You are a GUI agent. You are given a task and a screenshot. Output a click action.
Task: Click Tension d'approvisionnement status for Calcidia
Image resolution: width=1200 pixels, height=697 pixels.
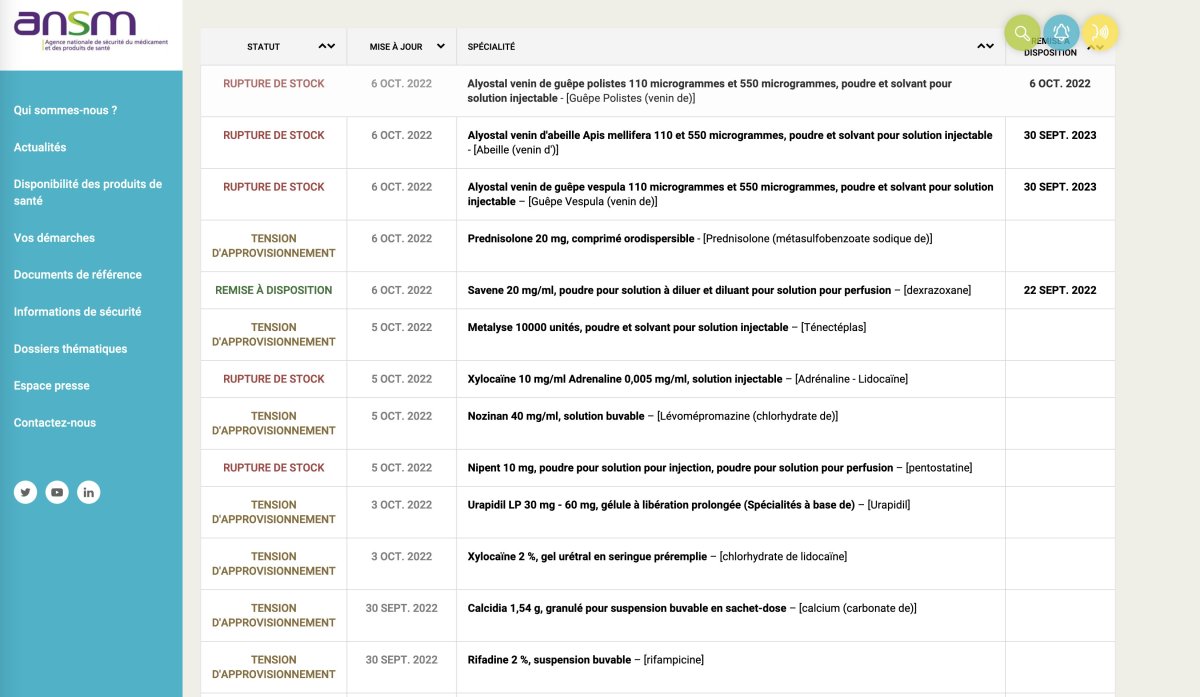[274, 615]
